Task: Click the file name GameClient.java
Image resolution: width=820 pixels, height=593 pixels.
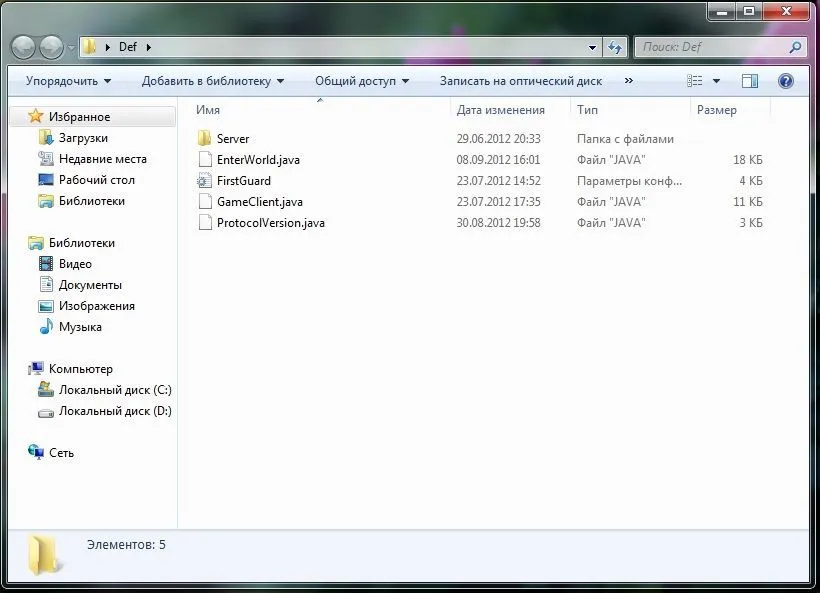Action: 260,201
